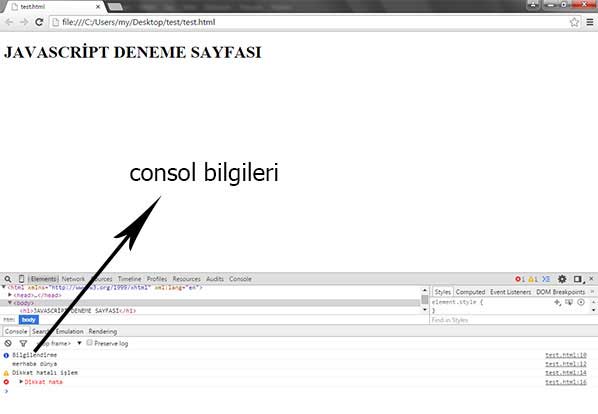The height and width of the screenshot is (414, 598).
Task: Click the Elements panel scroll up arrow
Action: coord(424,290)
